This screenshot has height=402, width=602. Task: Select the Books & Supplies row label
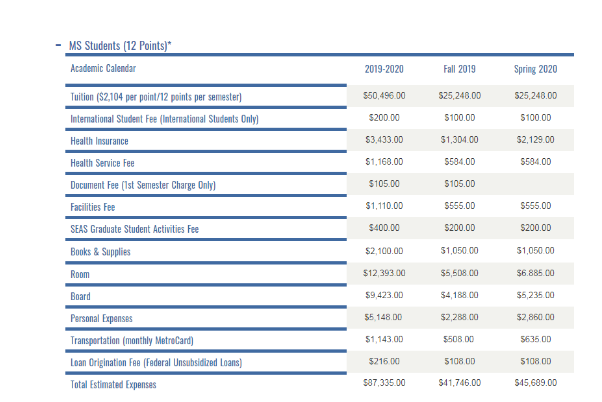(x=100, y=252)
